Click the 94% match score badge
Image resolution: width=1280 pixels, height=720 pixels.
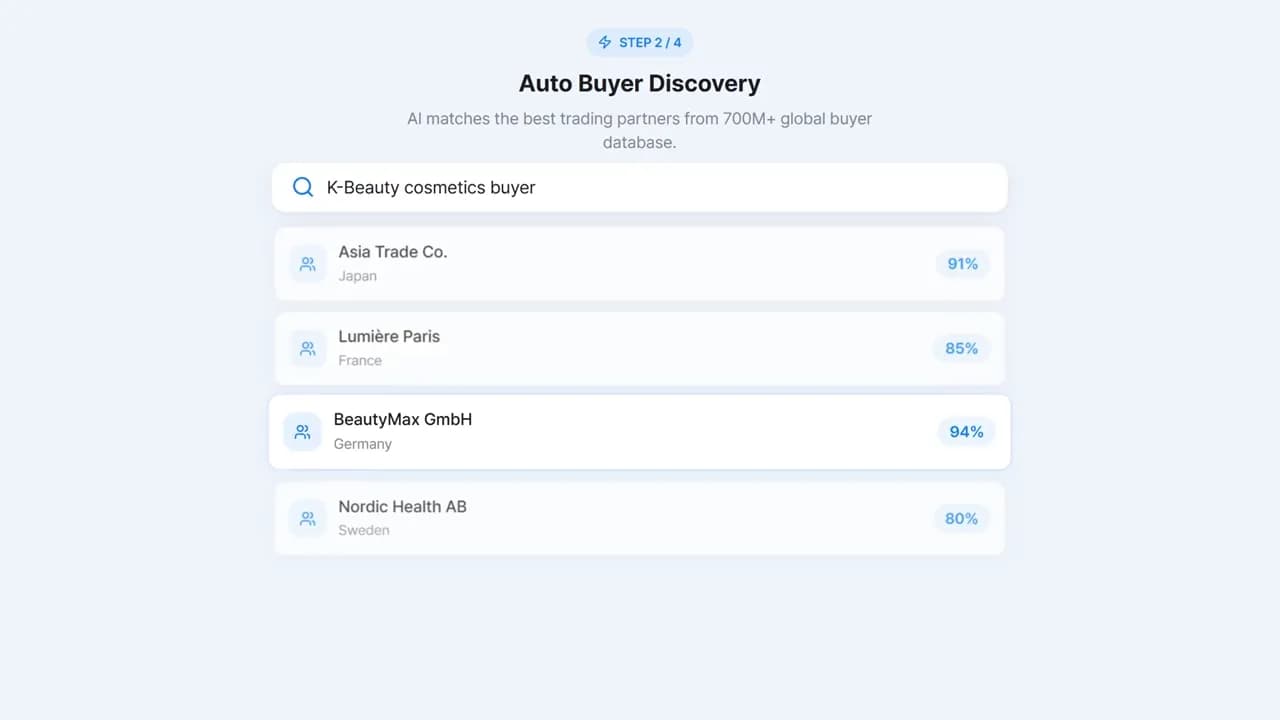click(966, 432)
